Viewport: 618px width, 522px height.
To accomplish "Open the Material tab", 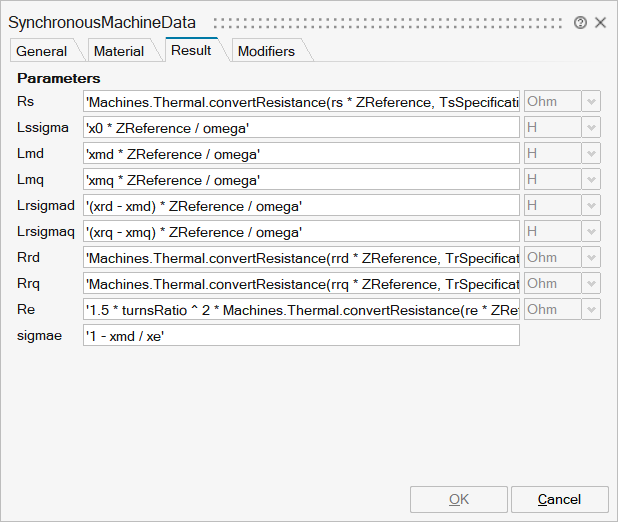I will (118, 51).
